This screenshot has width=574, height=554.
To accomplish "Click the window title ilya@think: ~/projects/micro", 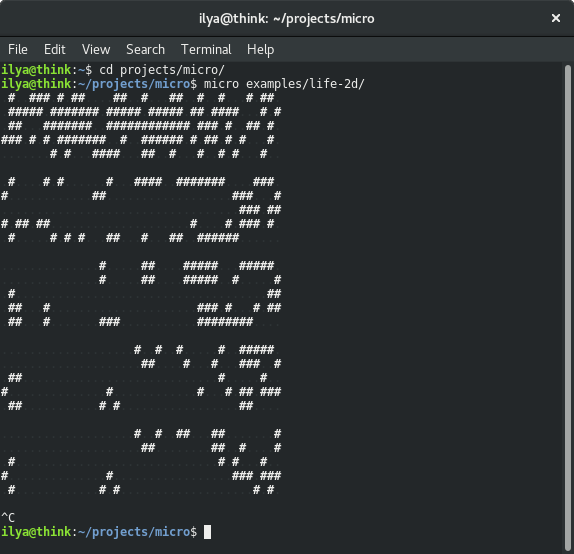I will (x=287, y=18).
